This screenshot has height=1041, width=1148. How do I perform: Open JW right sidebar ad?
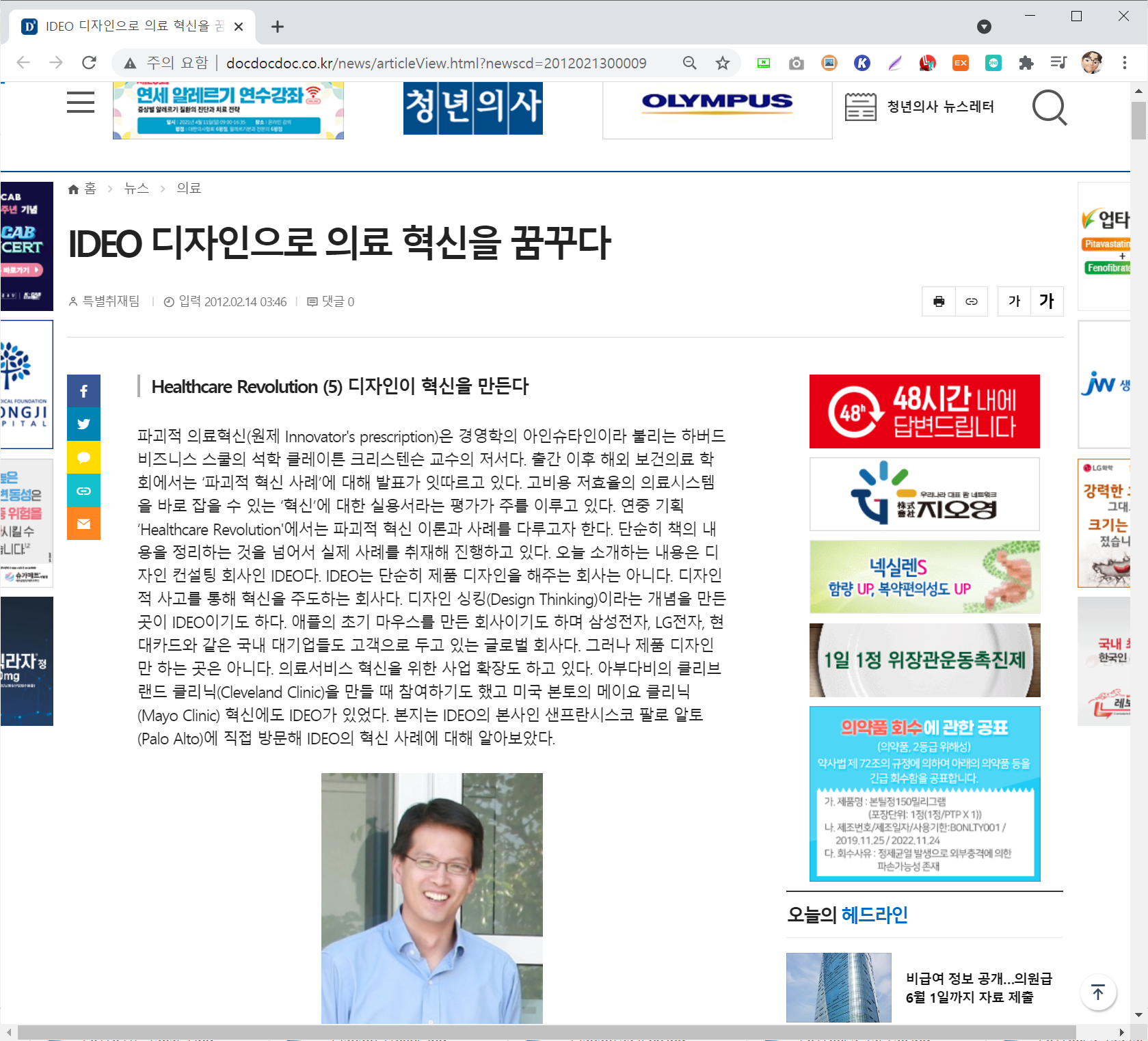tap(1104, 384)
